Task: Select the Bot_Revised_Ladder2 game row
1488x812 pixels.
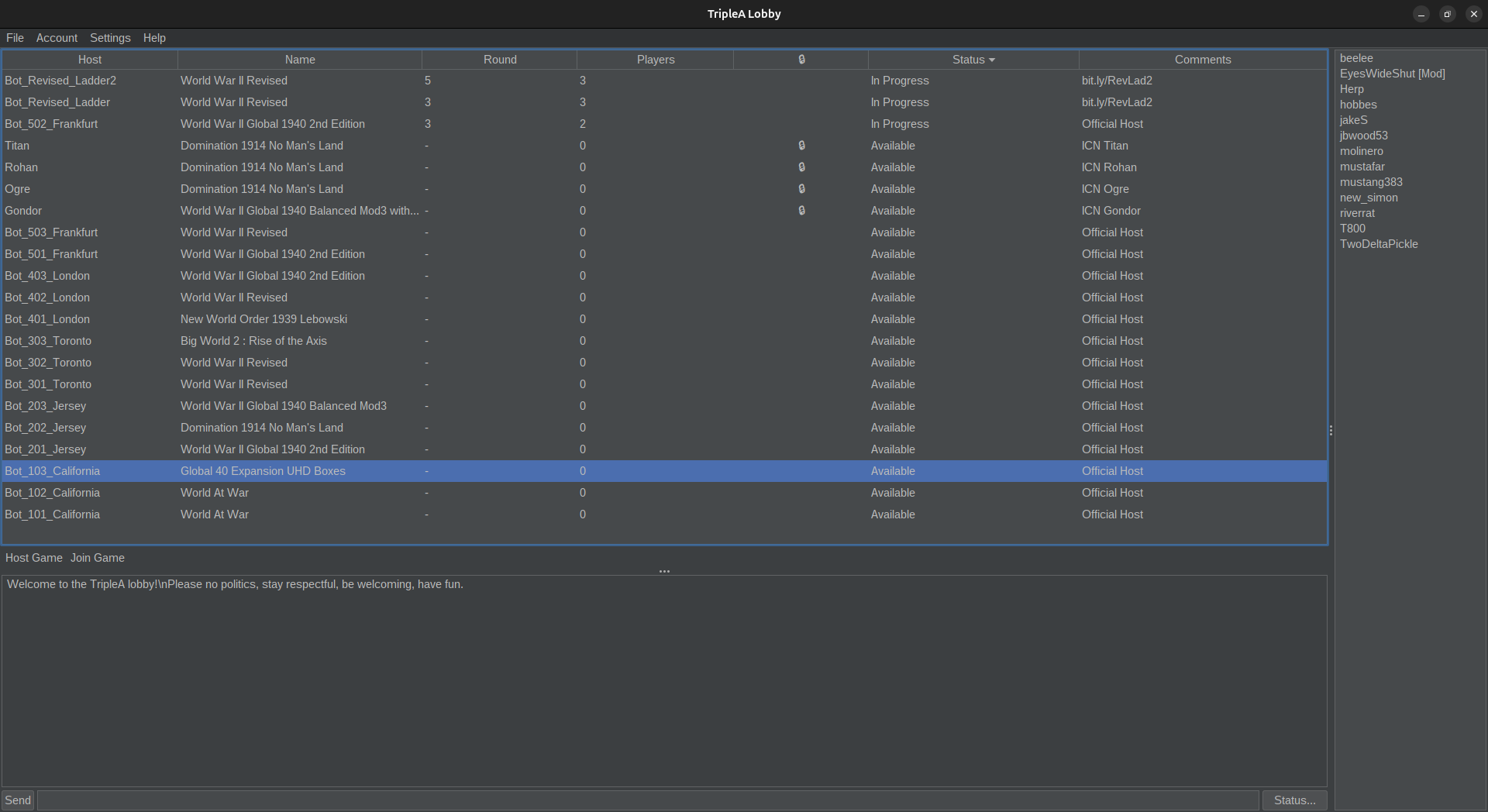Action: (664, 81)
